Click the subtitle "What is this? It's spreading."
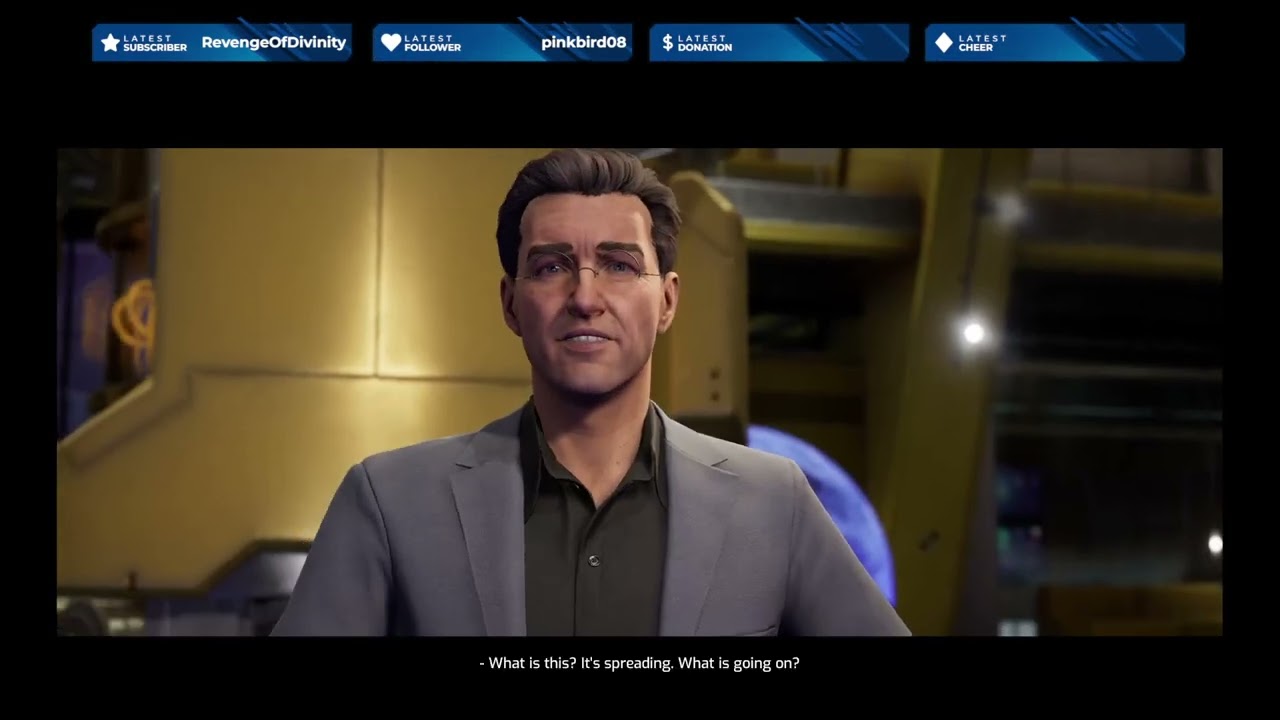1280x720 pixels. 581,663
